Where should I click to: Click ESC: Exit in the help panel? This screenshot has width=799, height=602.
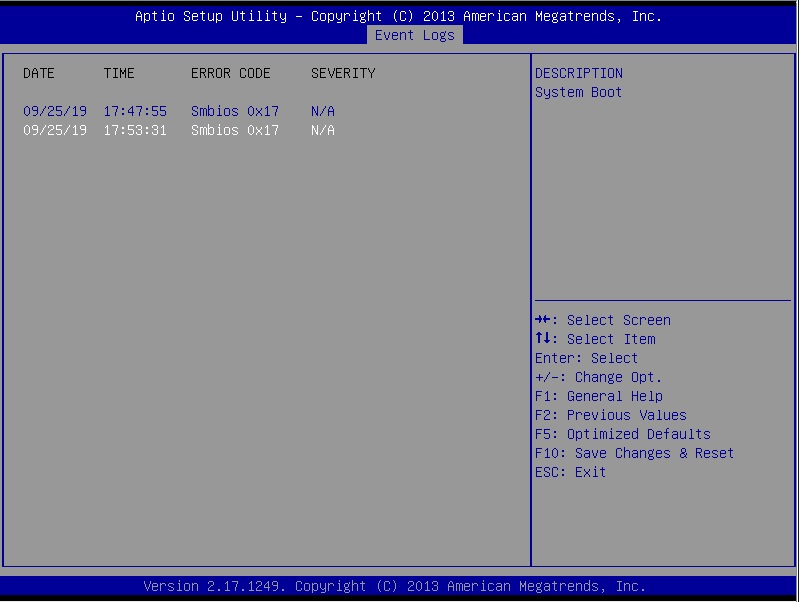pos(570,472)
